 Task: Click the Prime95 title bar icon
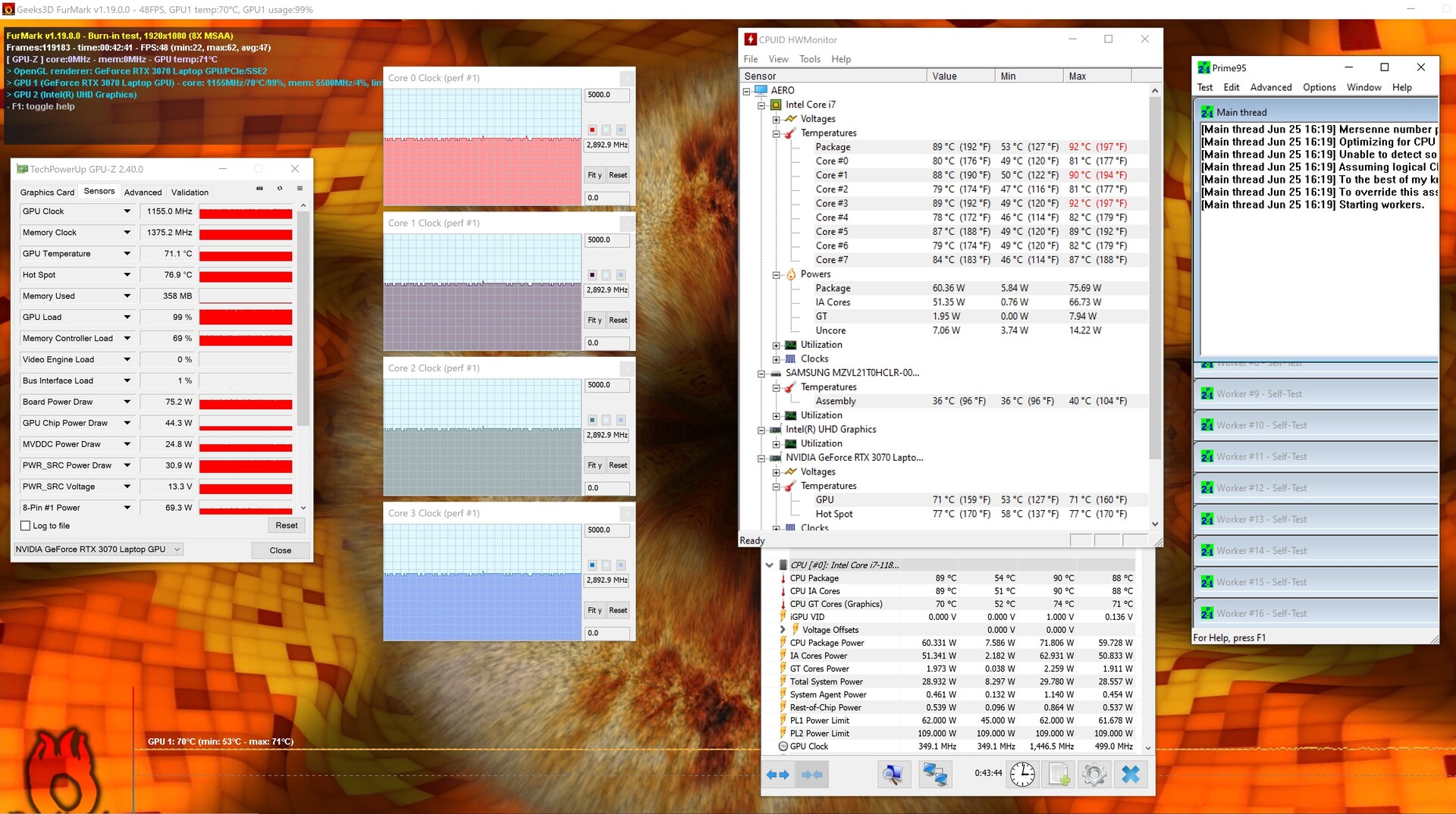coord(1203,67)
